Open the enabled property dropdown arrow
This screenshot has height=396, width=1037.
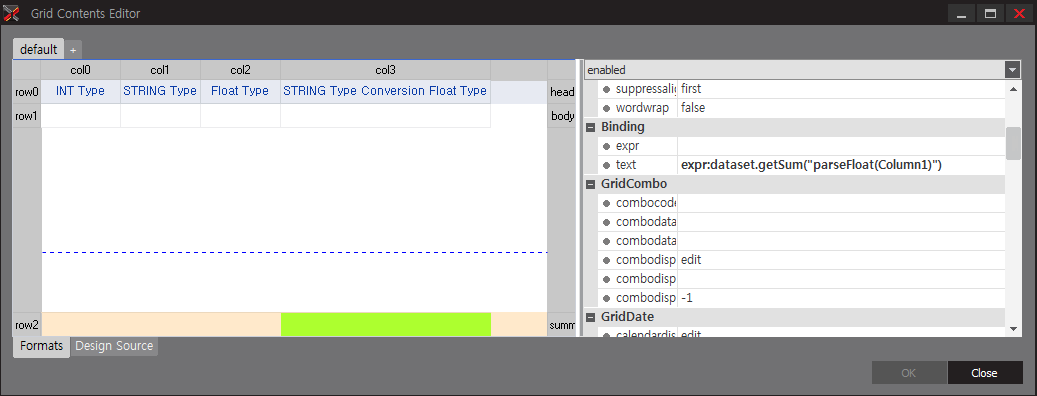1012,69
